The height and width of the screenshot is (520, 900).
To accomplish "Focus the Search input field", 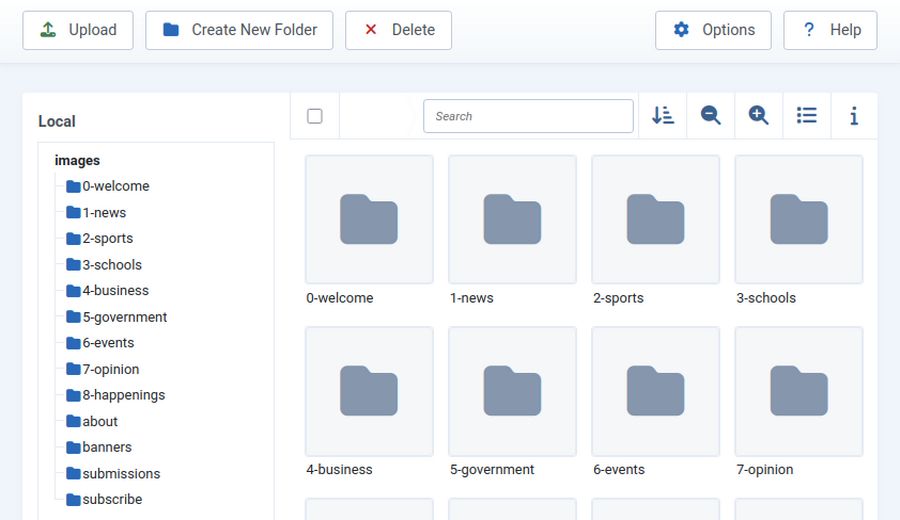I will 528,116.
